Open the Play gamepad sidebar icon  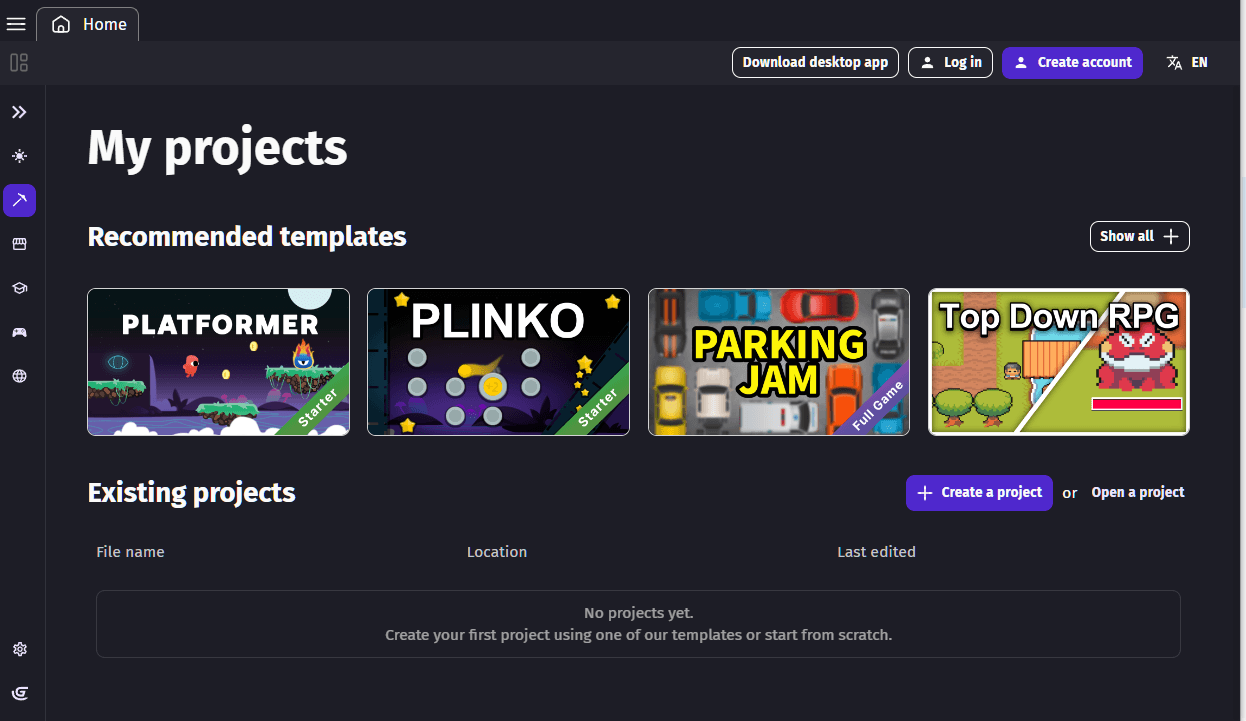19,332
